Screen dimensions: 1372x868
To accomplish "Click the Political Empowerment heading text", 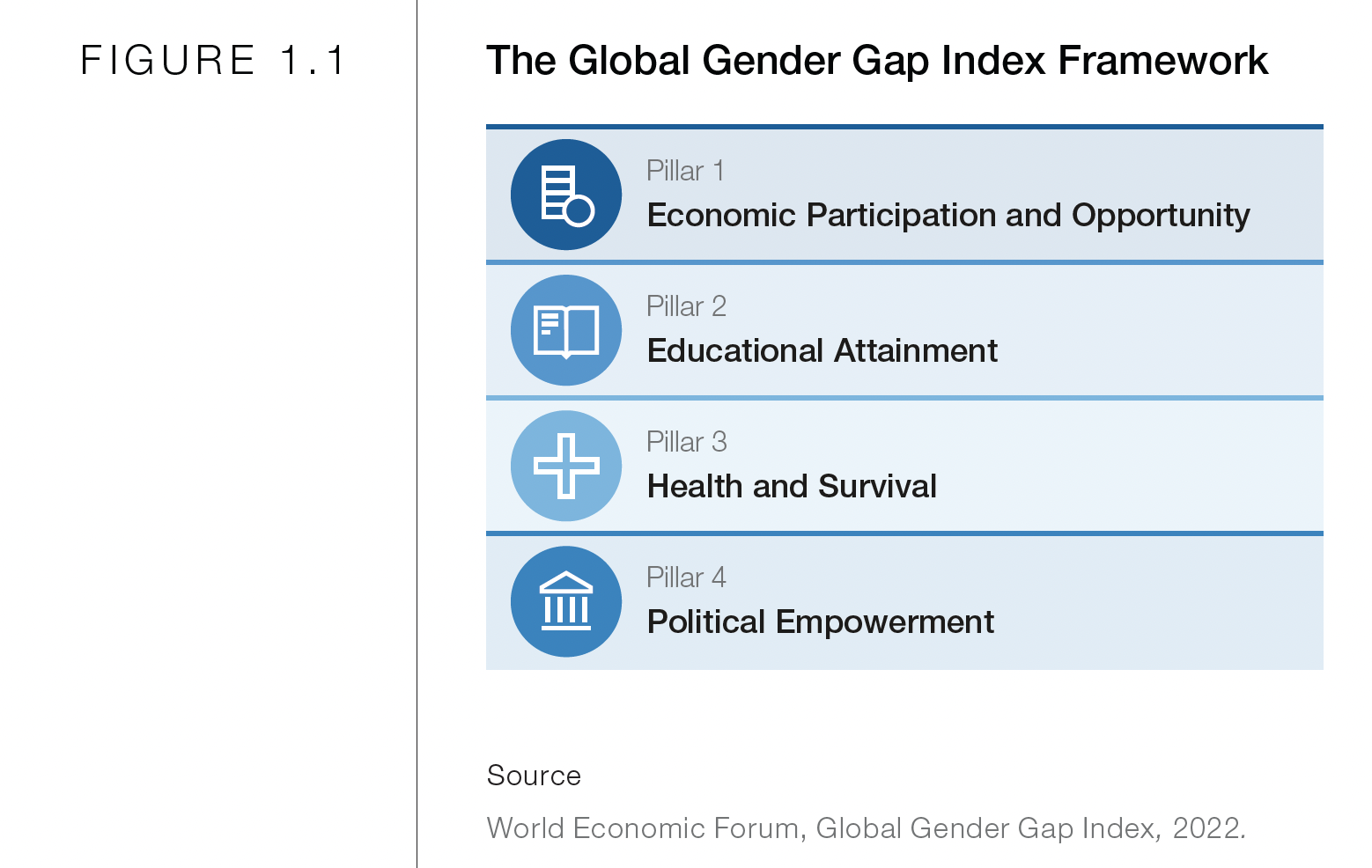I will (820, 622).
